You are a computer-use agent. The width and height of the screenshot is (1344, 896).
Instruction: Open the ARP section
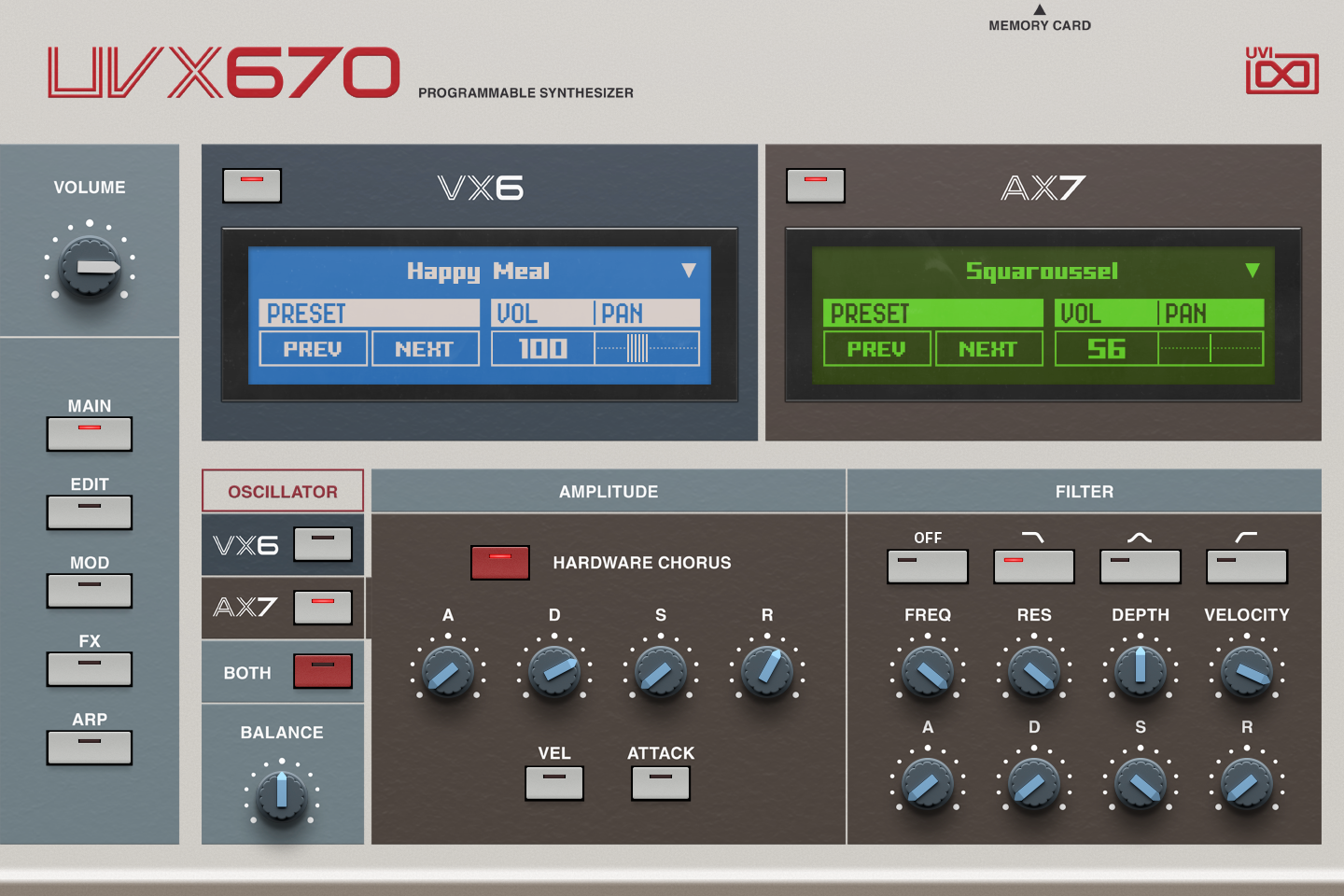click(90, 748)
